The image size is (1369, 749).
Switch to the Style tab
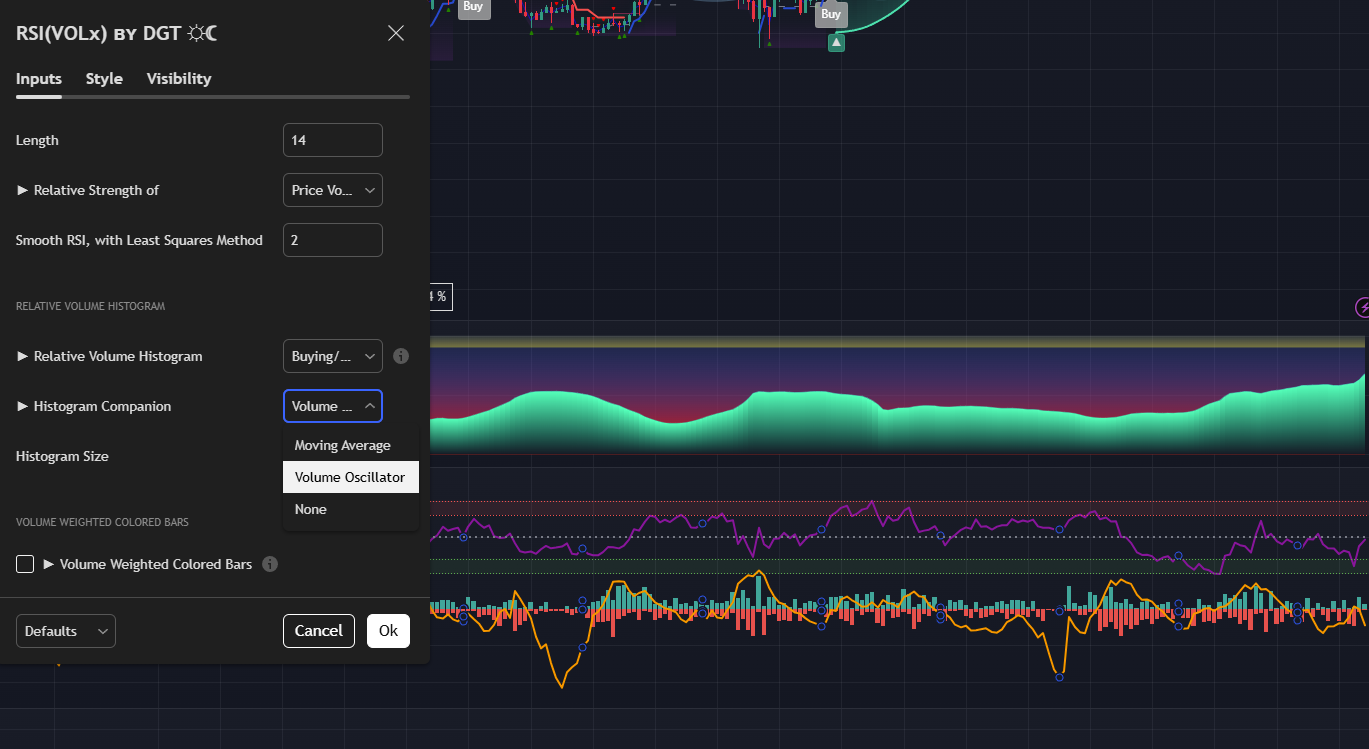click(x=104, y=79)
